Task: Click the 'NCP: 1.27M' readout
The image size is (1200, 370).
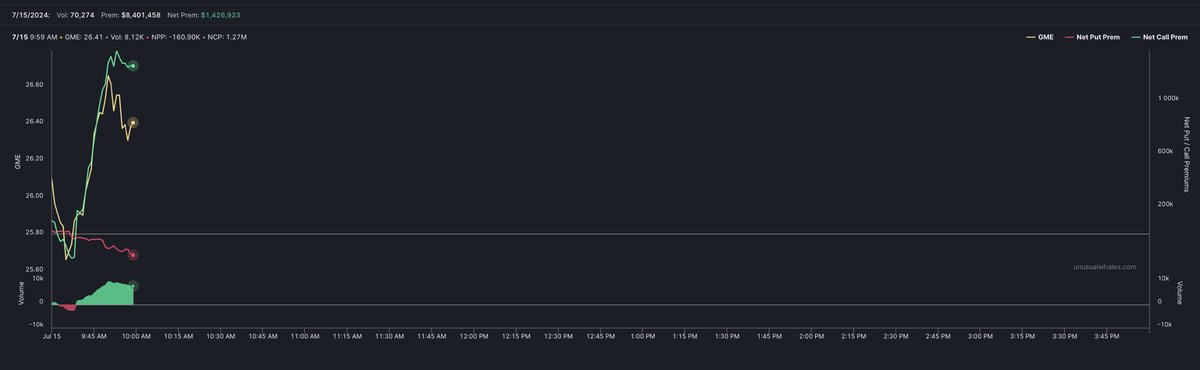Action: point(228,36)
